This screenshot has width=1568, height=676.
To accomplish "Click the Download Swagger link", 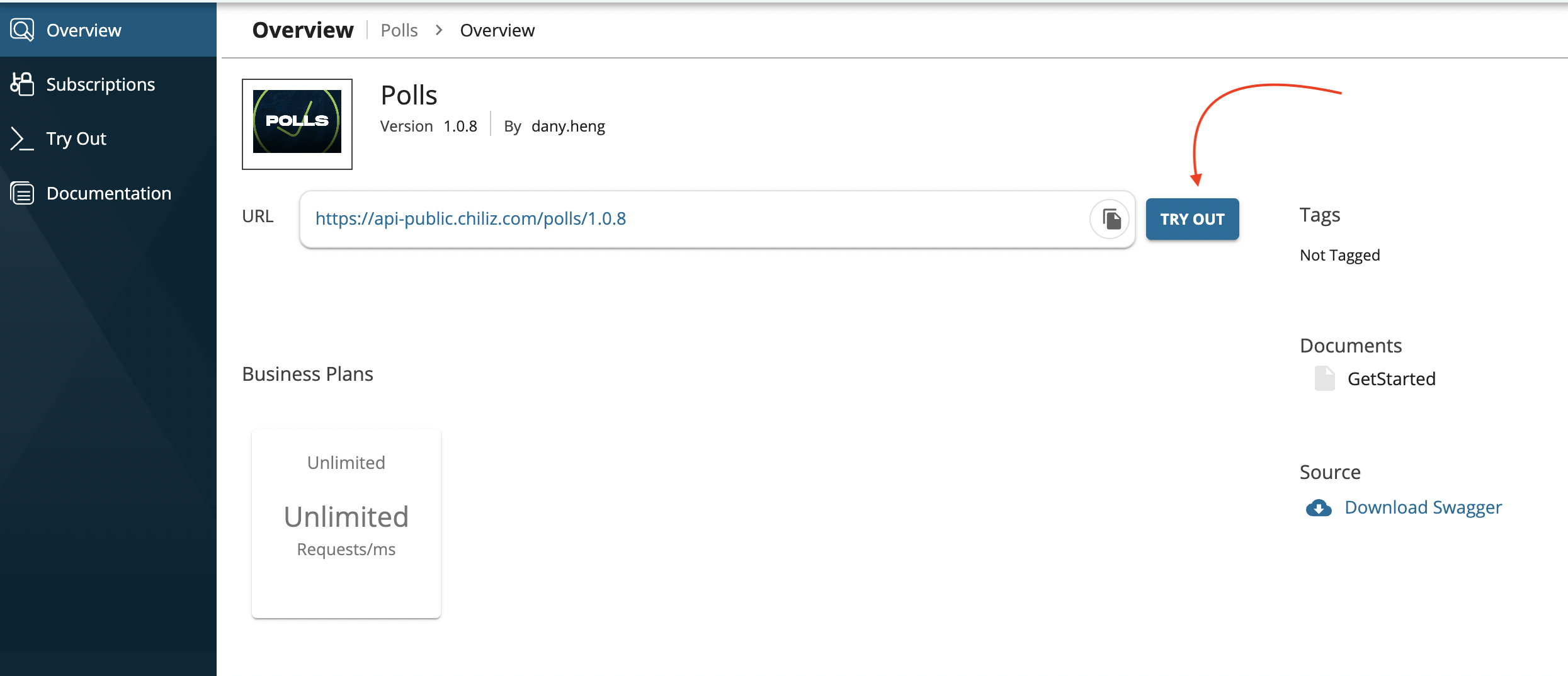I will coord(1423,507).
